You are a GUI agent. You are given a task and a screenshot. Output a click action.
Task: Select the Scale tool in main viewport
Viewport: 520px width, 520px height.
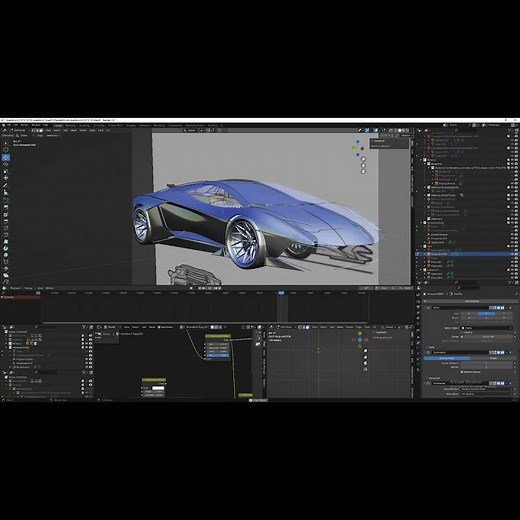pos(6,171)
